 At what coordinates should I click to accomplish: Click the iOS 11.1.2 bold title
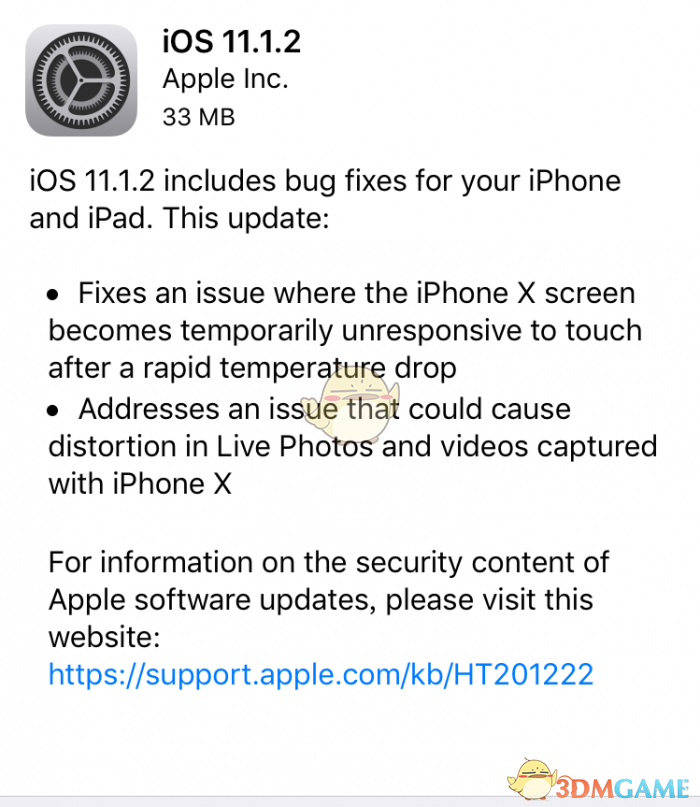pyautogui.click(x=232, y=41)
